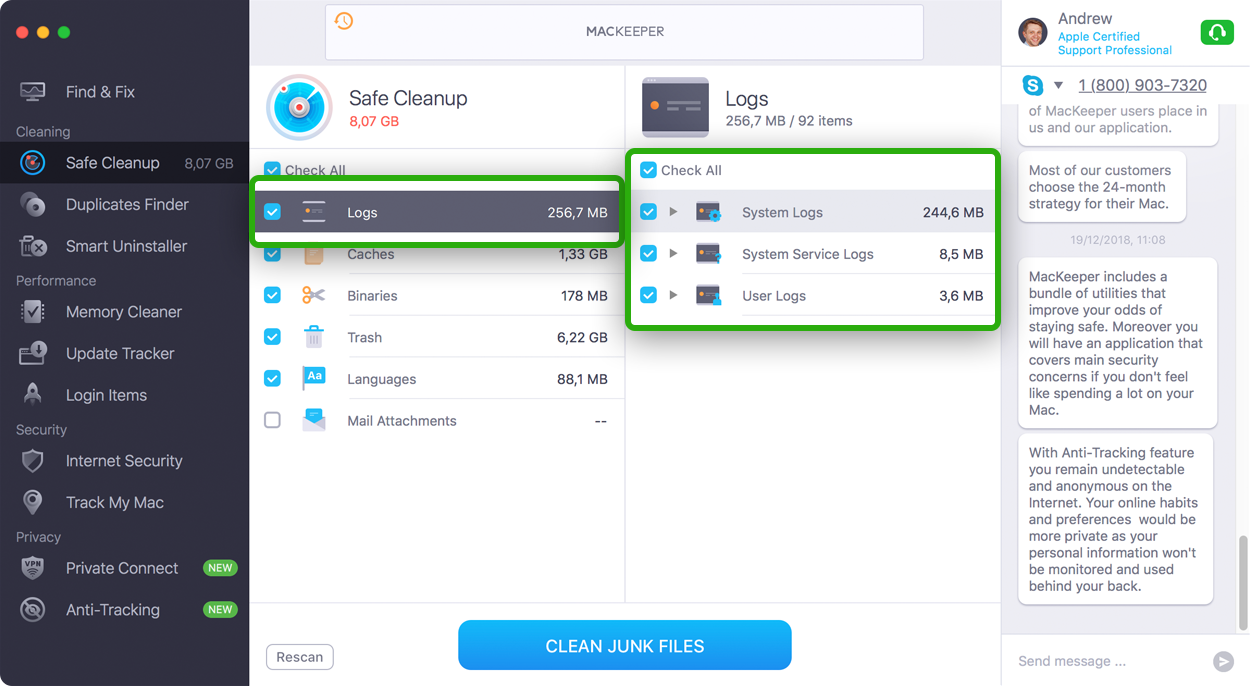
Task: Click the Login Items rocket icon
Action: pyautogui.click(x=33, y=395)
